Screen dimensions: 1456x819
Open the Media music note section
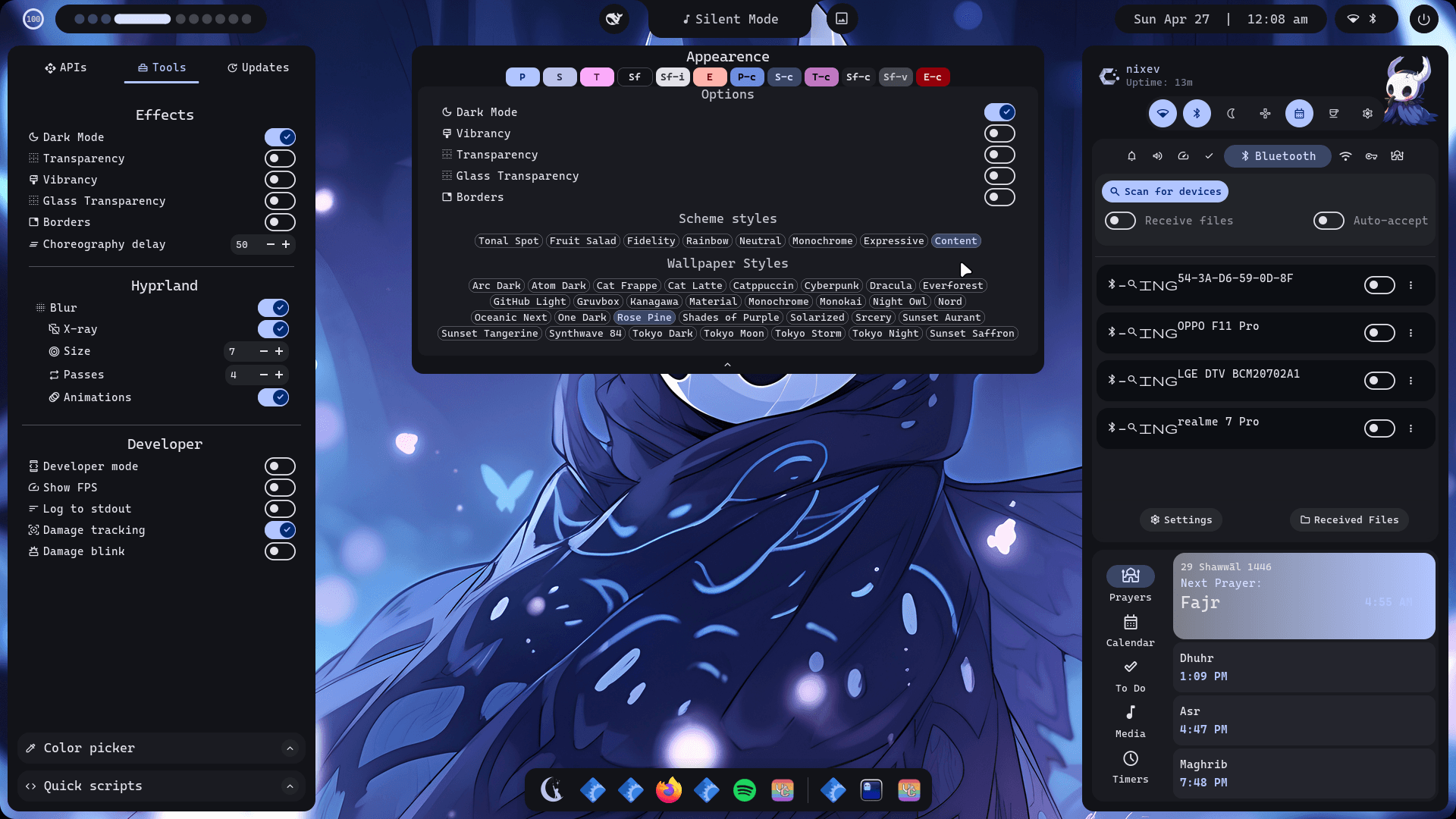point(1130,713)
